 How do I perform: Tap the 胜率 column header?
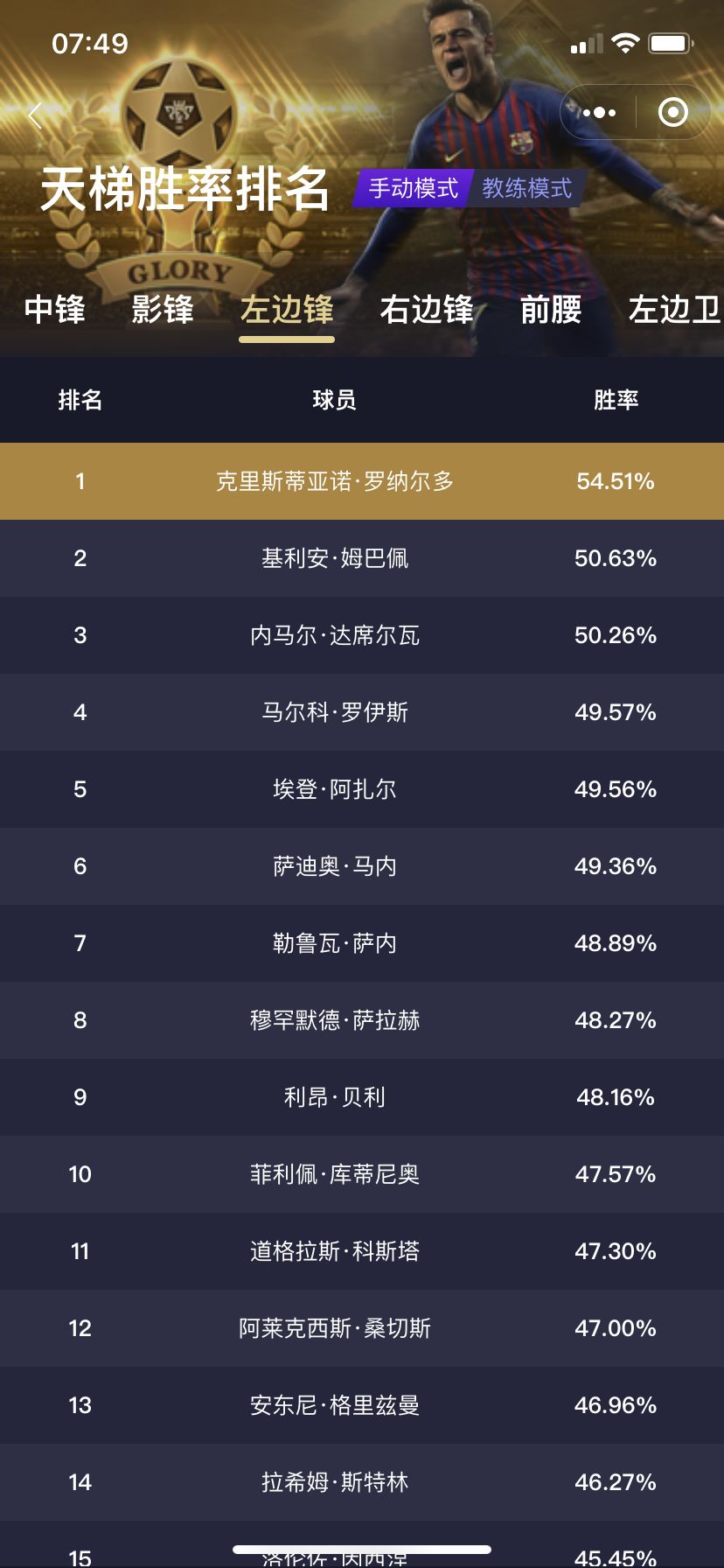coord(616,400)
